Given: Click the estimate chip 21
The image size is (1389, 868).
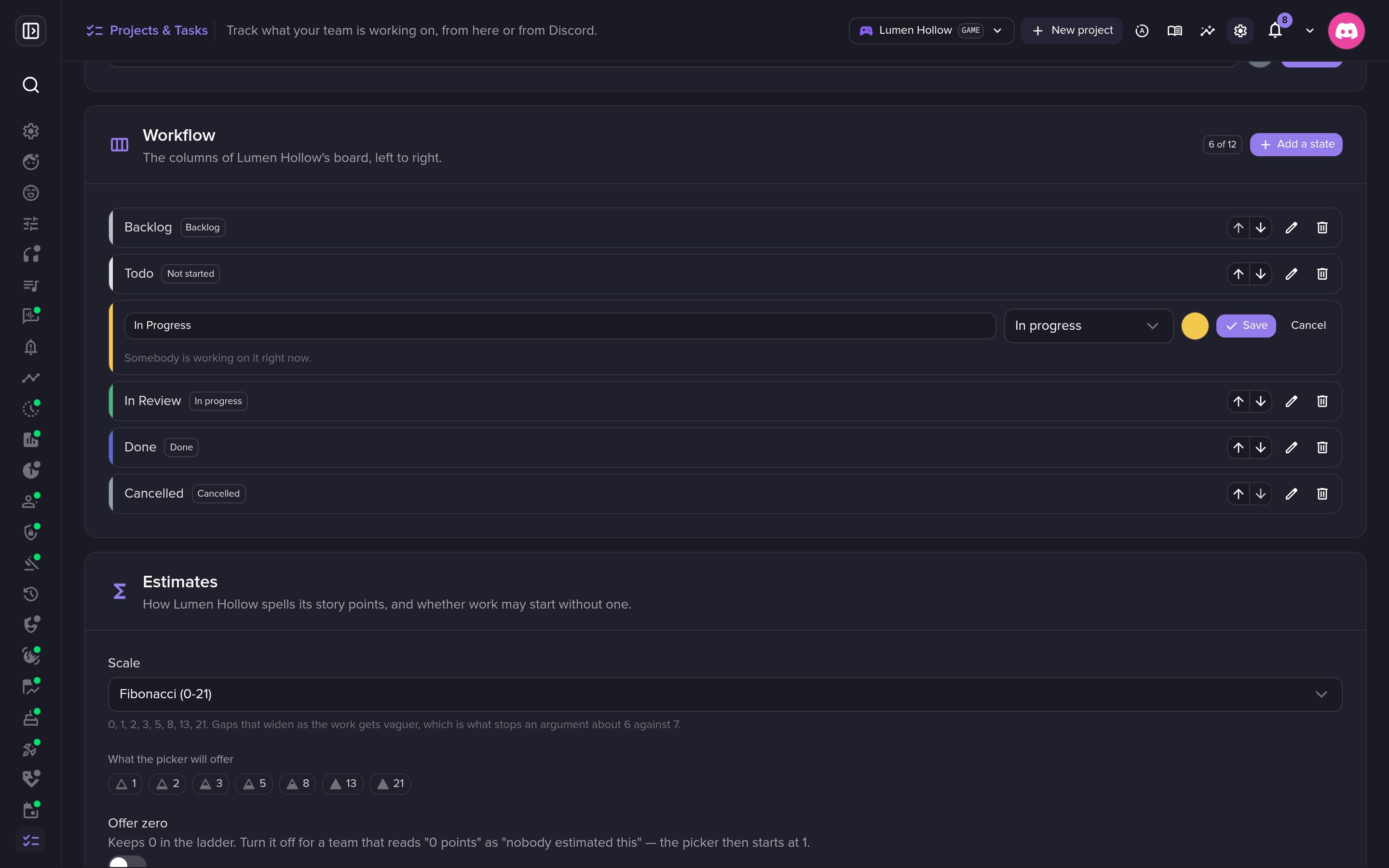Looking at the screenshot, I should (x=390, y=784).
